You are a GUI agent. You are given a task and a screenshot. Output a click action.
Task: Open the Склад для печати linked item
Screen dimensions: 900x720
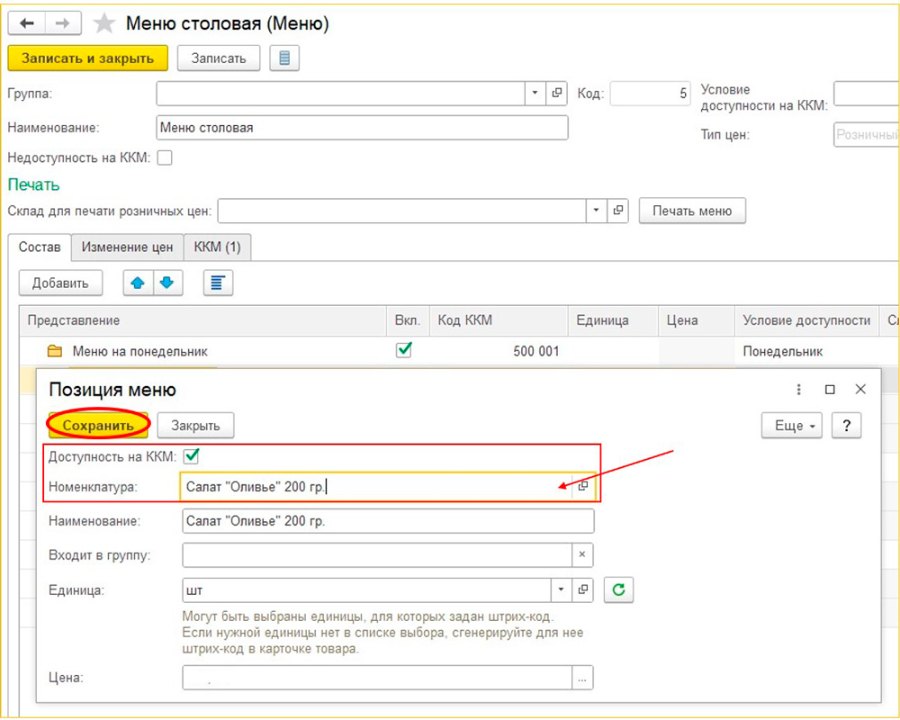coord(618,211)
